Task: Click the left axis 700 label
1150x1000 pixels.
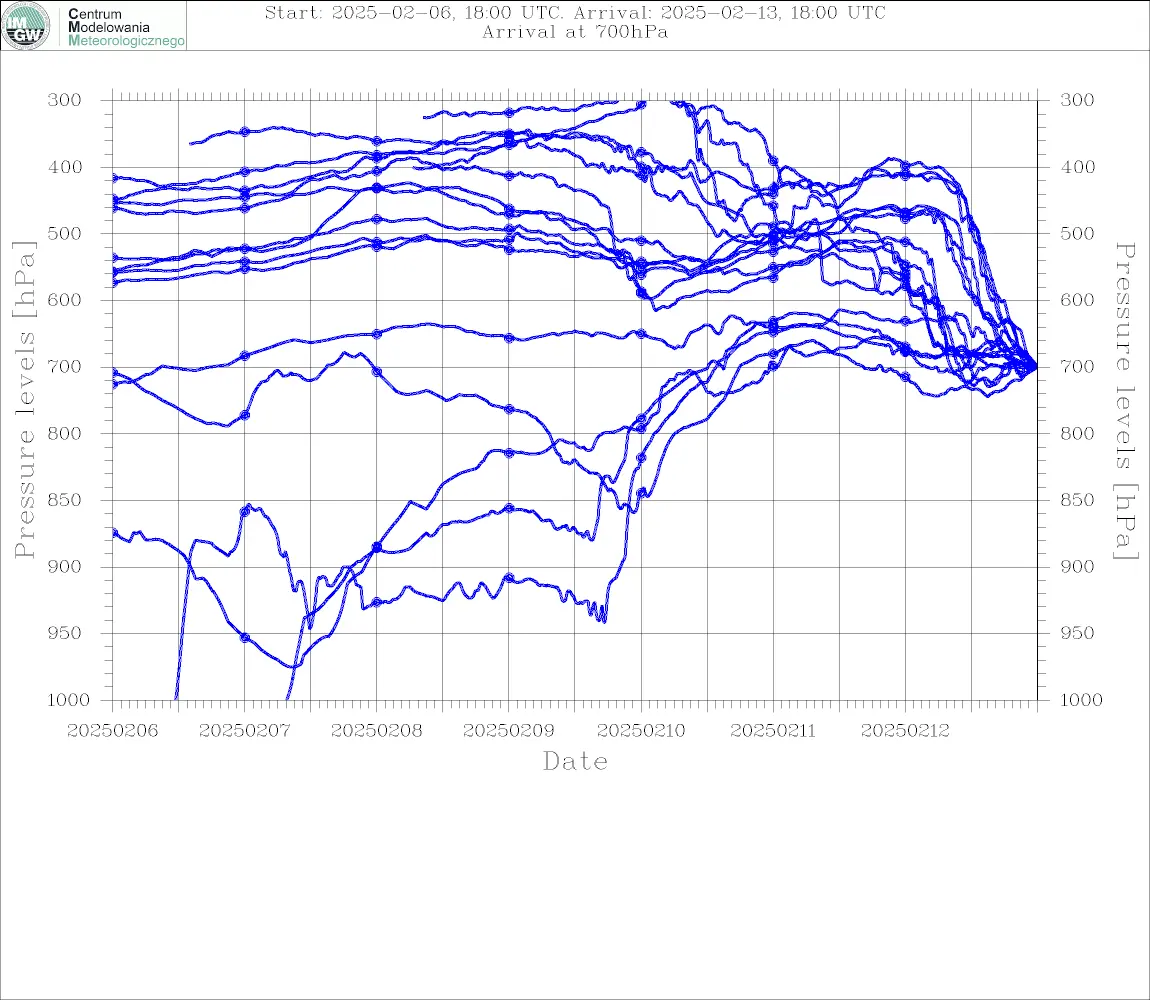Action: 65,366
